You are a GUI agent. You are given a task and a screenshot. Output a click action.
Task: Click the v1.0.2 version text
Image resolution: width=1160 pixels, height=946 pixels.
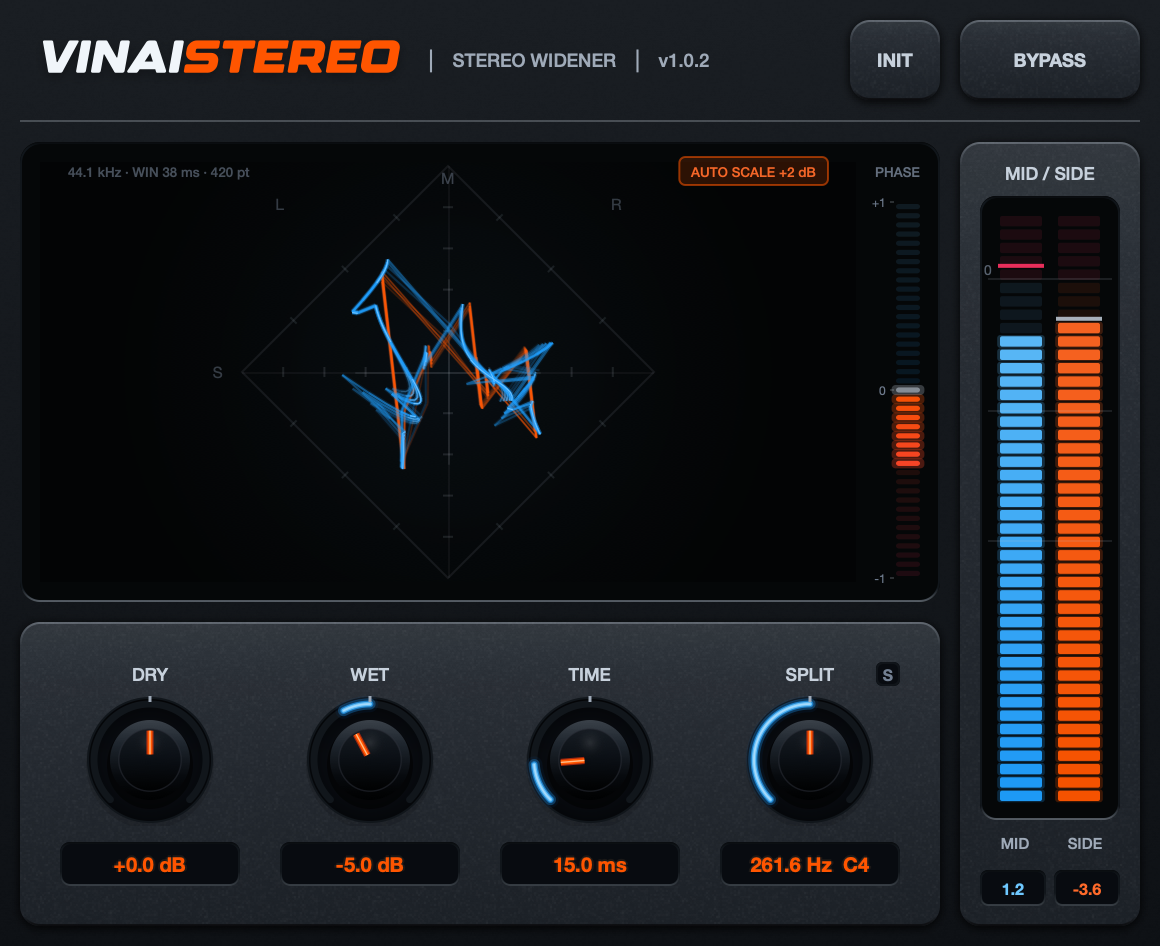tap(684, 61)
